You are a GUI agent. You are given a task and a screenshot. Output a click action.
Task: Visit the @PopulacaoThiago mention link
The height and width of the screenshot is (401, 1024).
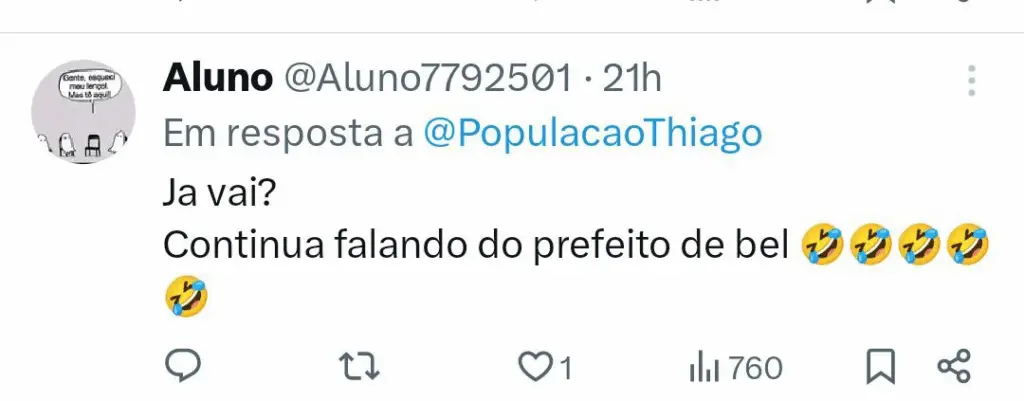click(x=593, y=134)
